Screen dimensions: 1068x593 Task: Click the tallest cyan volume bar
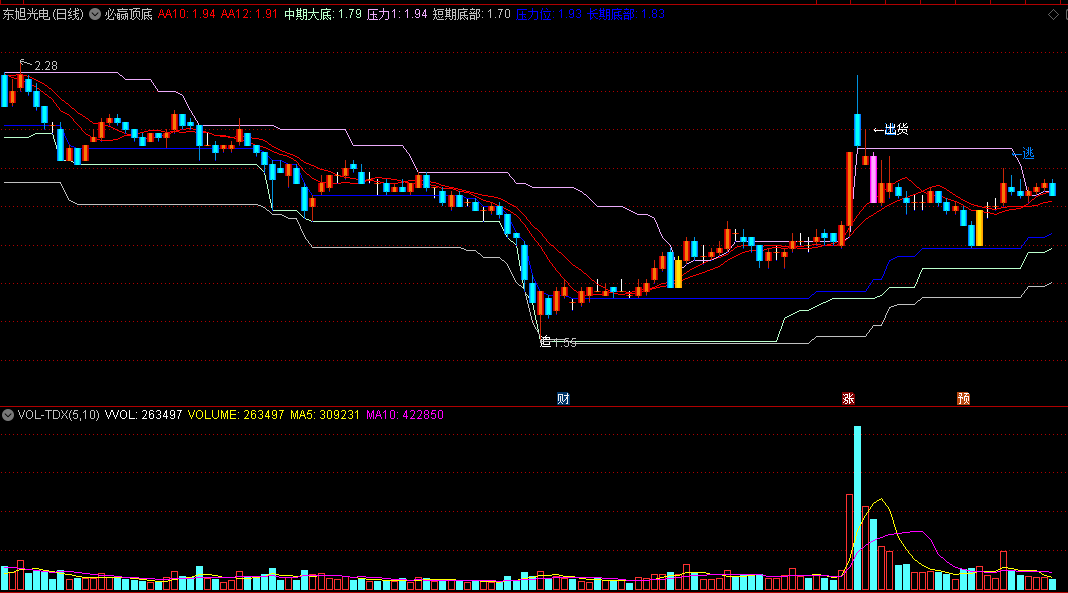pos(858,508)
